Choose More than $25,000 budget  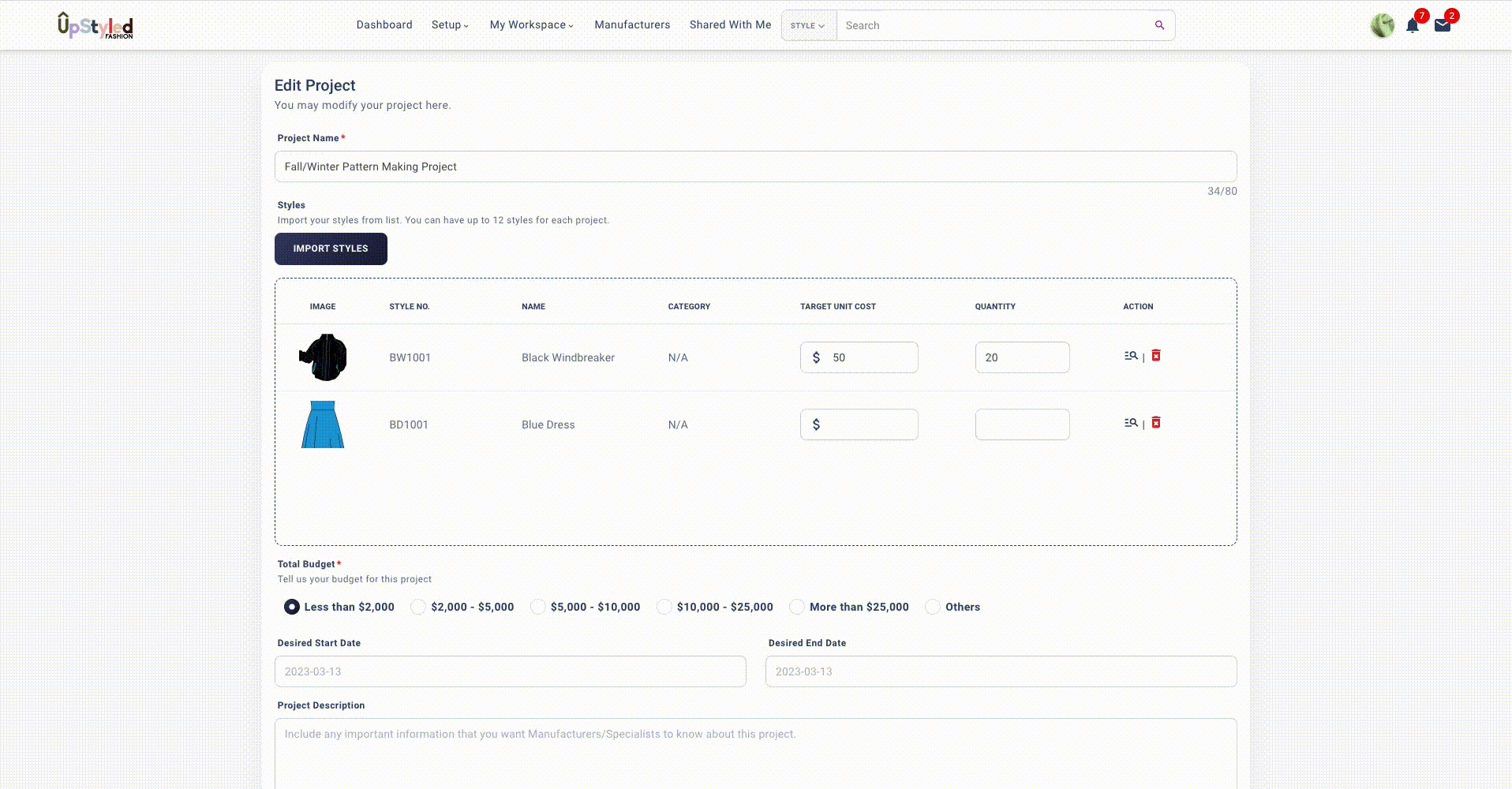pos(797,607)
